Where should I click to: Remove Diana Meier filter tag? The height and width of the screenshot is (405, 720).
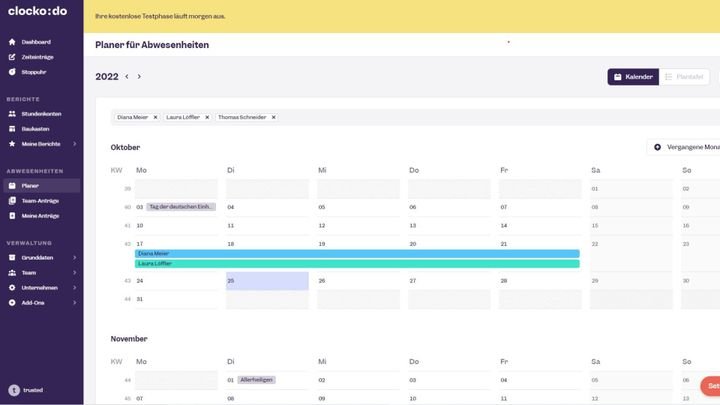click(155, 118)
